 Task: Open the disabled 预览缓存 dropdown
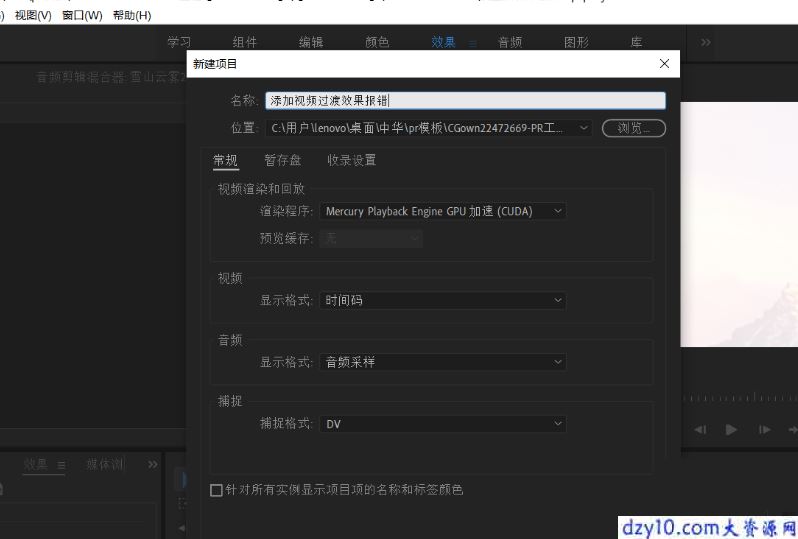point(371,238)
